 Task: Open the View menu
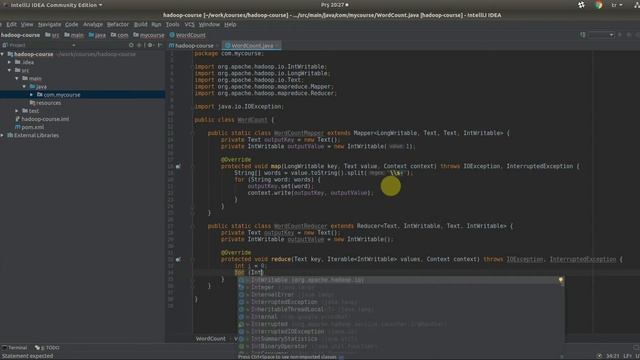pos(27,24)
